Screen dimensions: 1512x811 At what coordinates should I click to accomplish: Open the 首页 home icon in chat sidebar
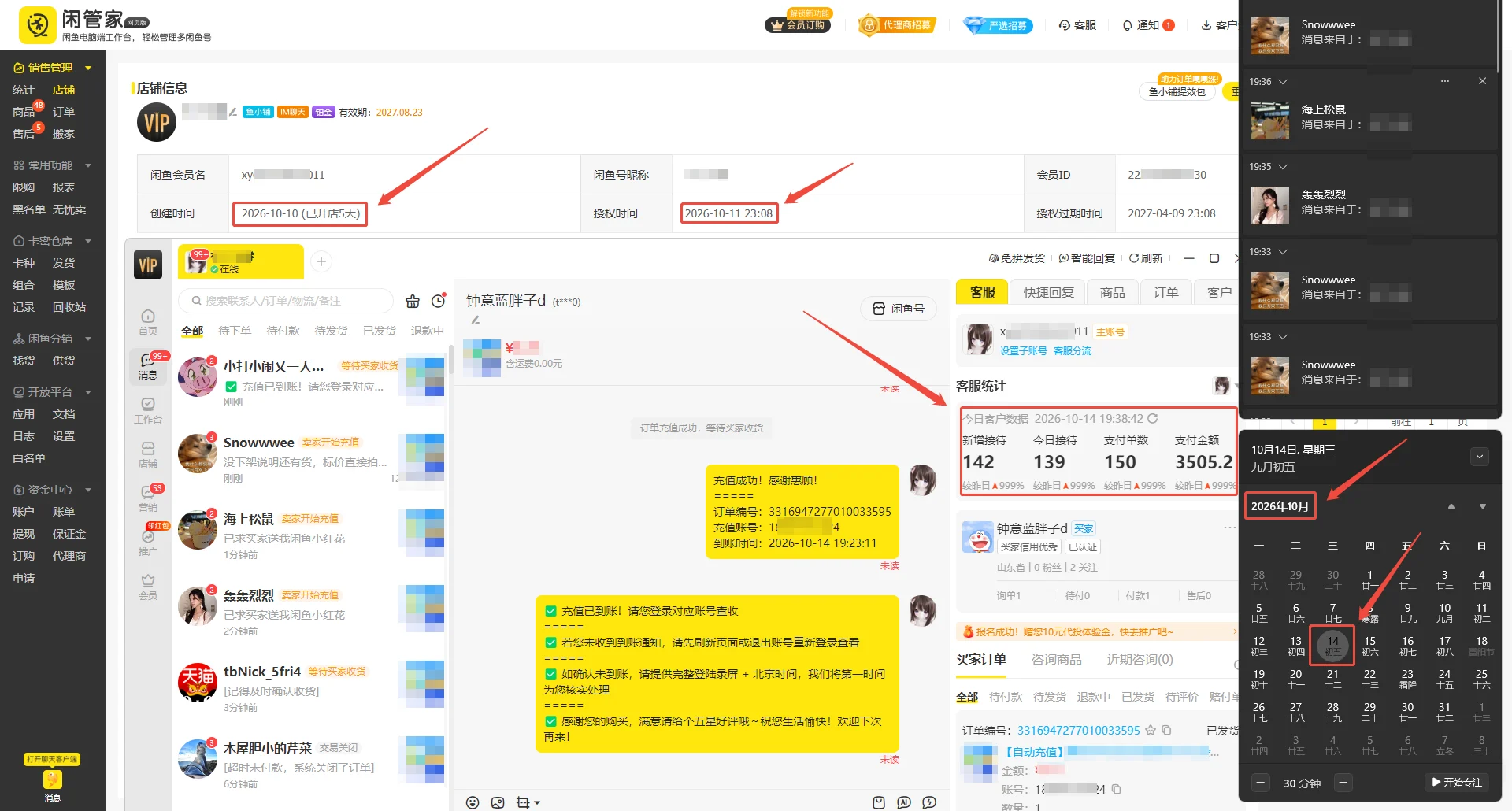(x=148, y=322)
